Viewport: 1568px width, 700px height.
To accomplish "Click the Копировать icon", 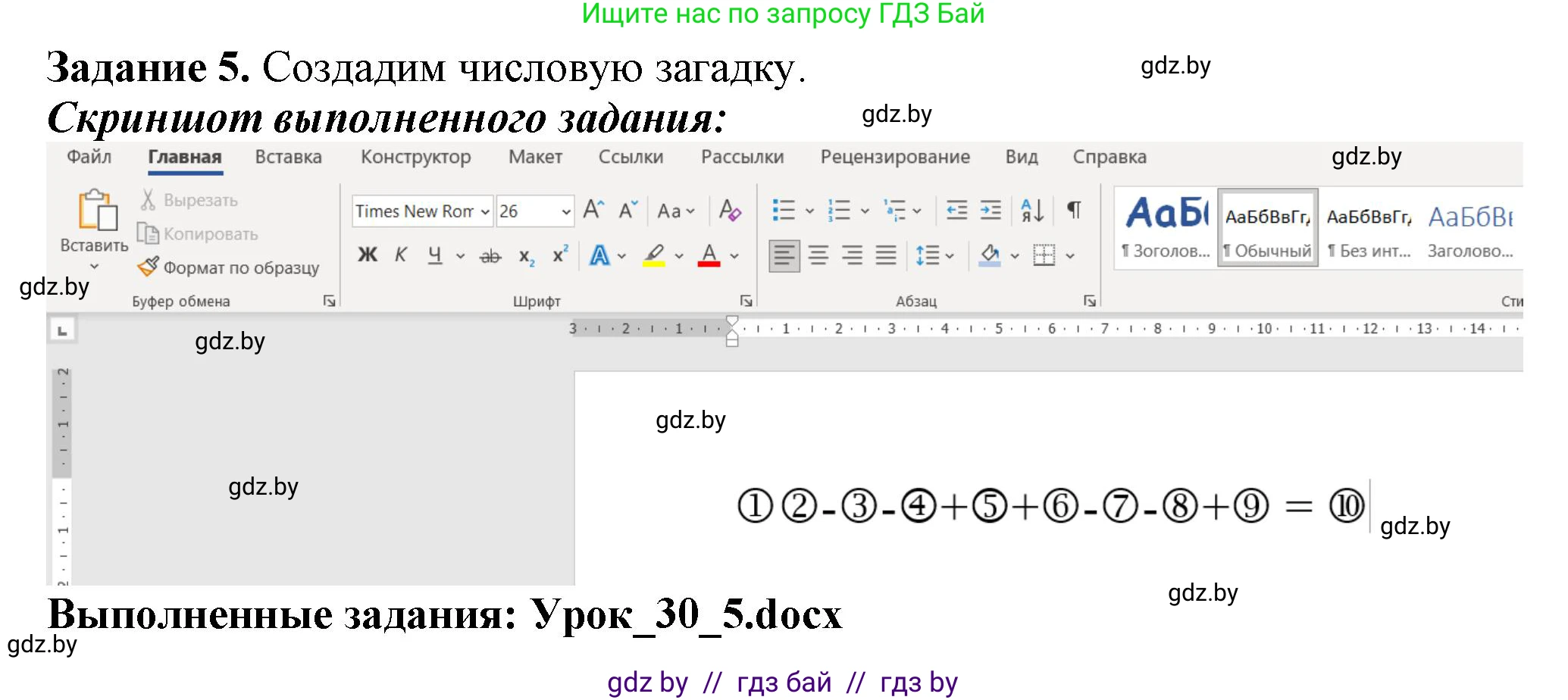I will point(149,233).
